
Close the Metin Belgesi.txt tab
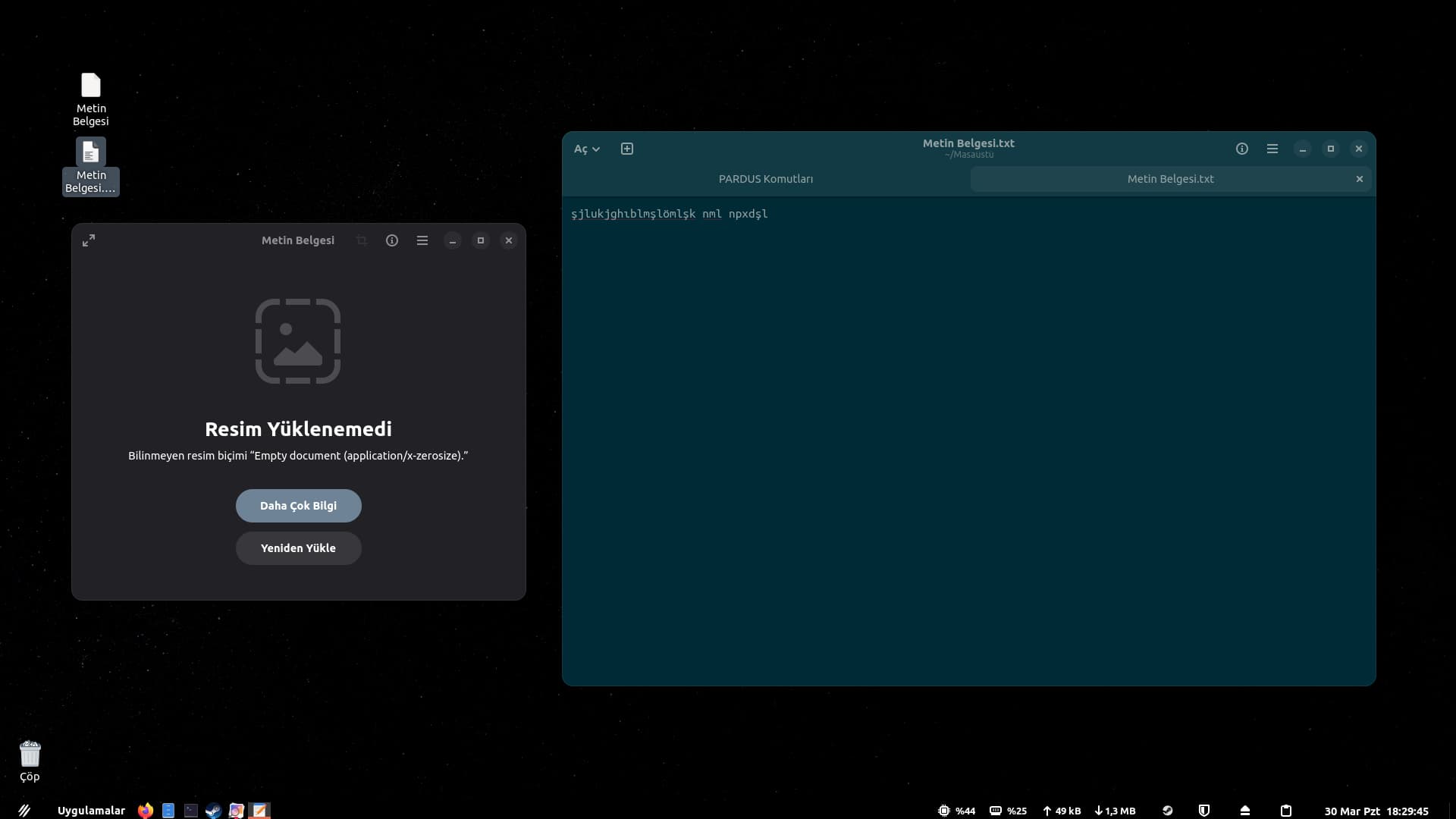[1359, 179]
